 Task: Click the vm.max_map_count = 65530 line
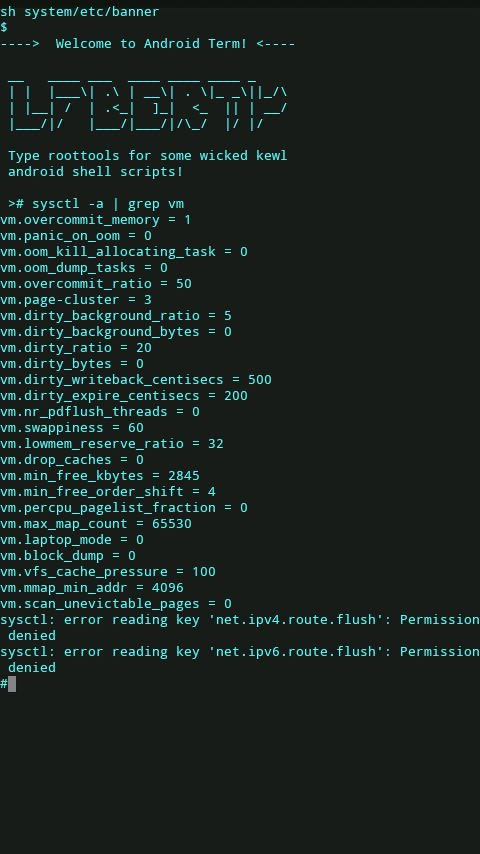96,523
